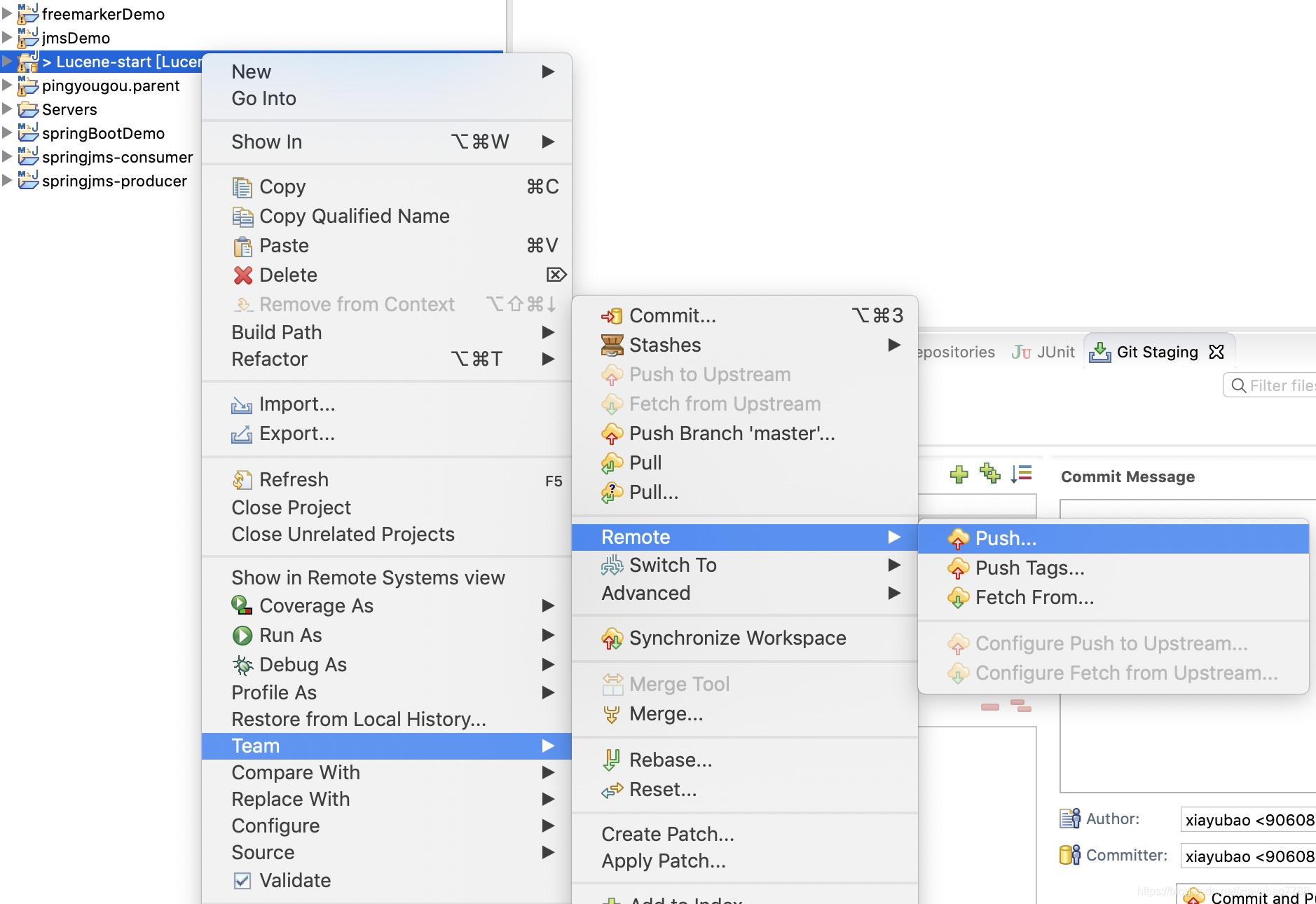Open the Remote submenu
The height and width of the screenshot is (904, 1316).
pyautogui.click(x=745, y=537)
